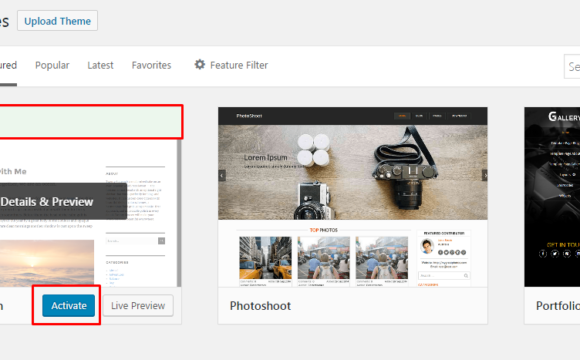
Task: Click the Portfolio theme thumbnail
Action: 552,197
